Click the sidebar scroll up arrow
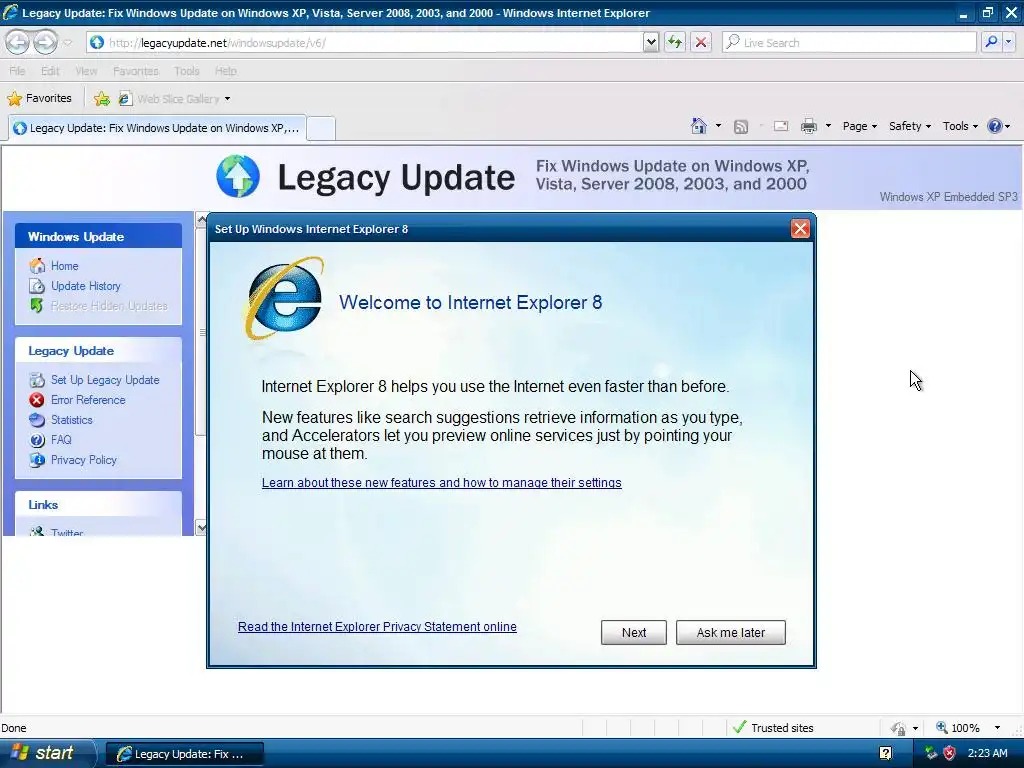This screenshot has width=1024, height=768. coord(201,219)
